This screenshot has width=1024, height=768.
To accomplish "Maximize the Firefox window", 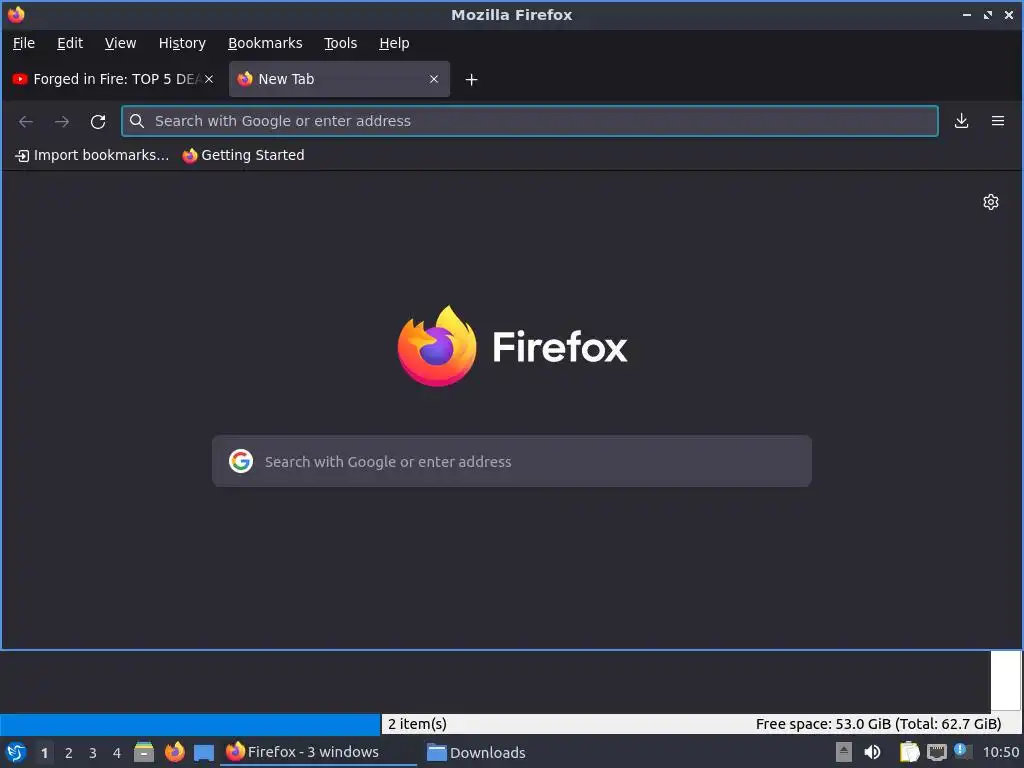I will click(987, 14).
